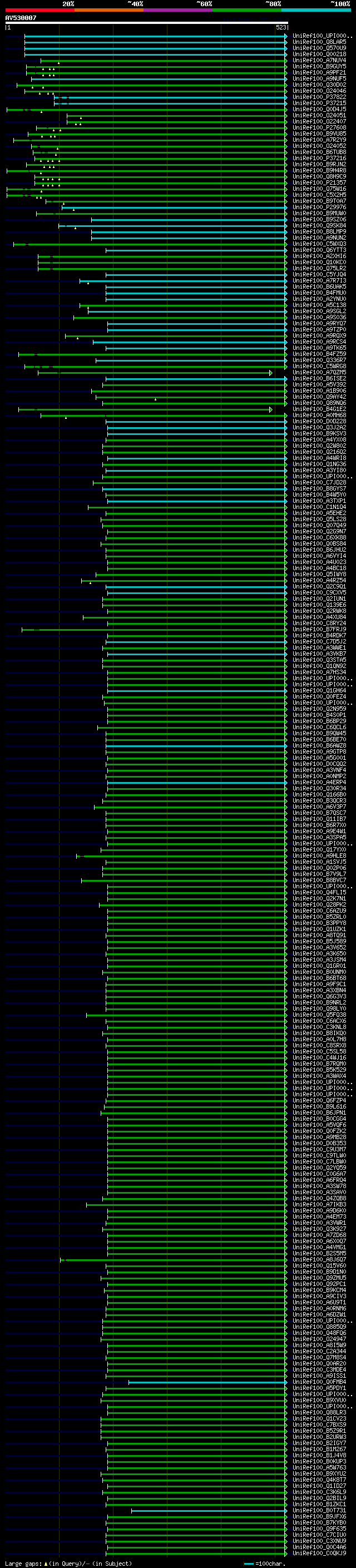Select the UniRef100_C5YJQ4 label
356x1568 pixels.
(319, 275)
